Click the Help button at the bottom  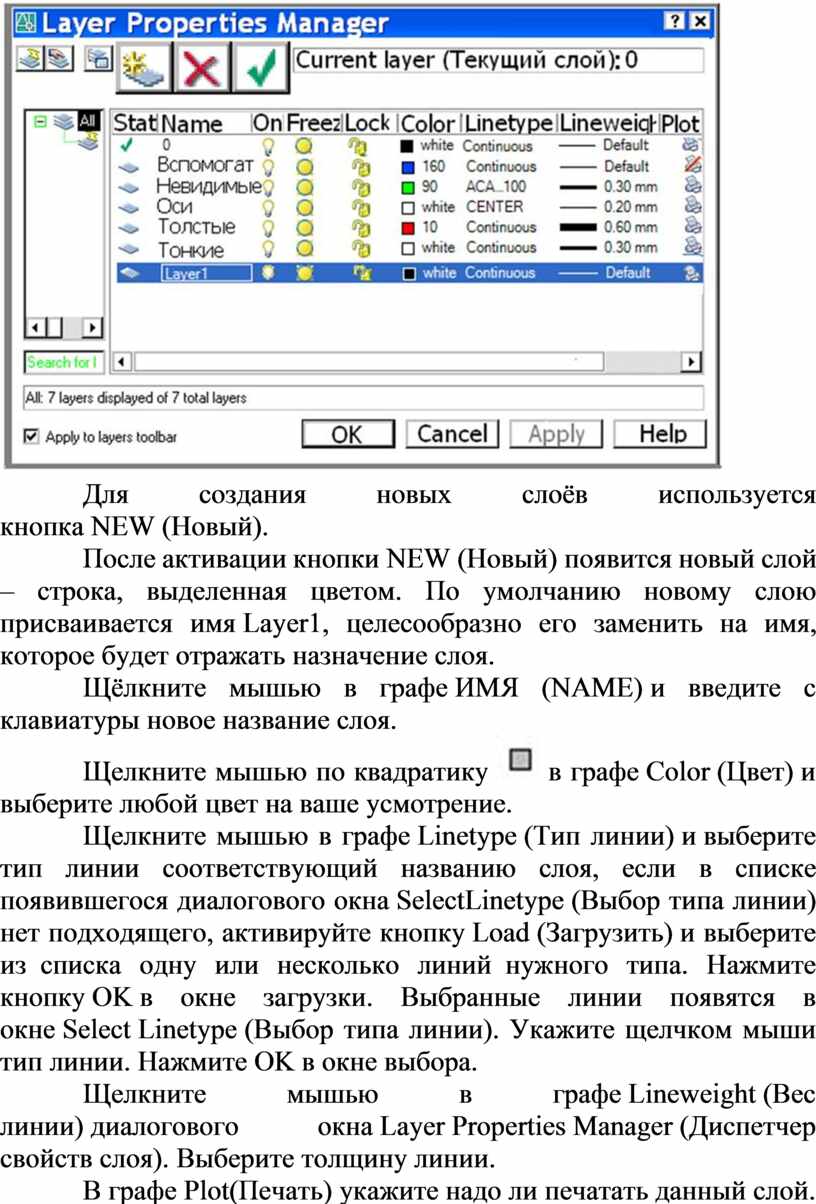661,434
